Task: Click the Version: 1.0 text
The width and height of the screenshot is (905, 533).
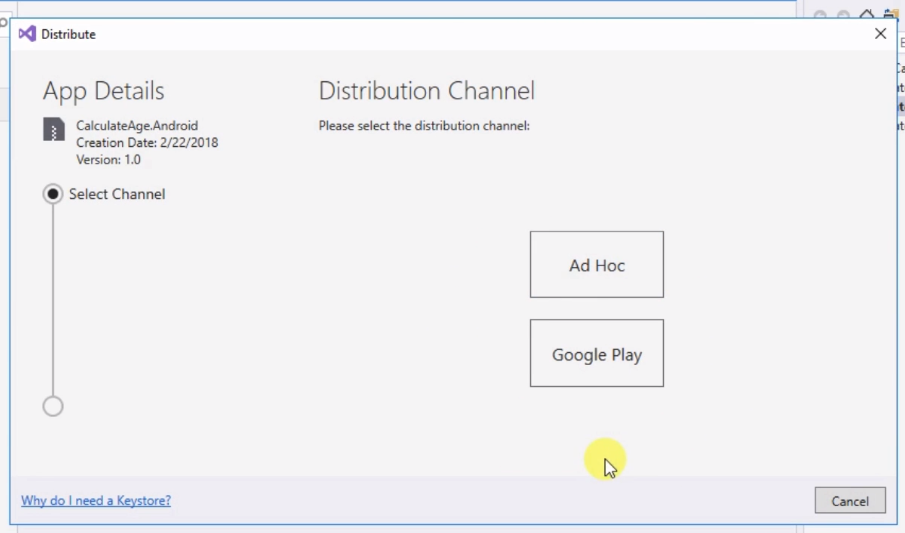Action: 108,159
